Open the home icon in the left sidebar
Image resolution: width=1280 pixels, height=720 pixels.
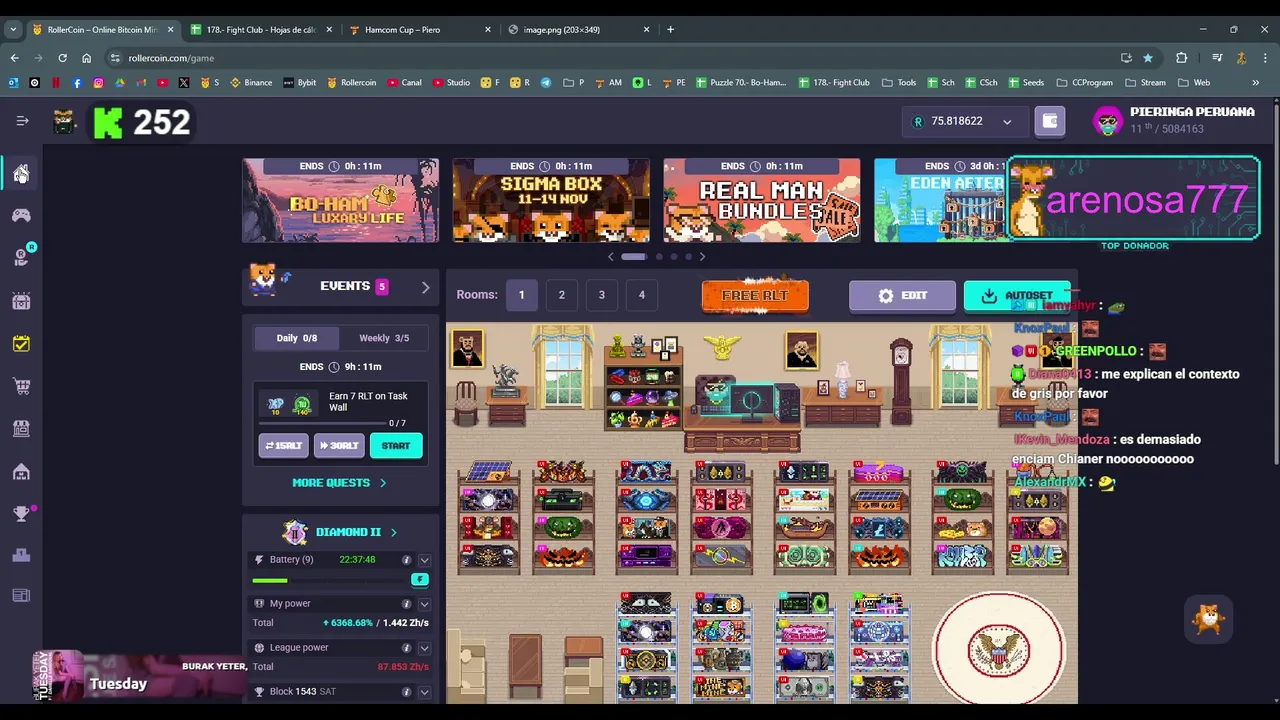tap(21, 173)
